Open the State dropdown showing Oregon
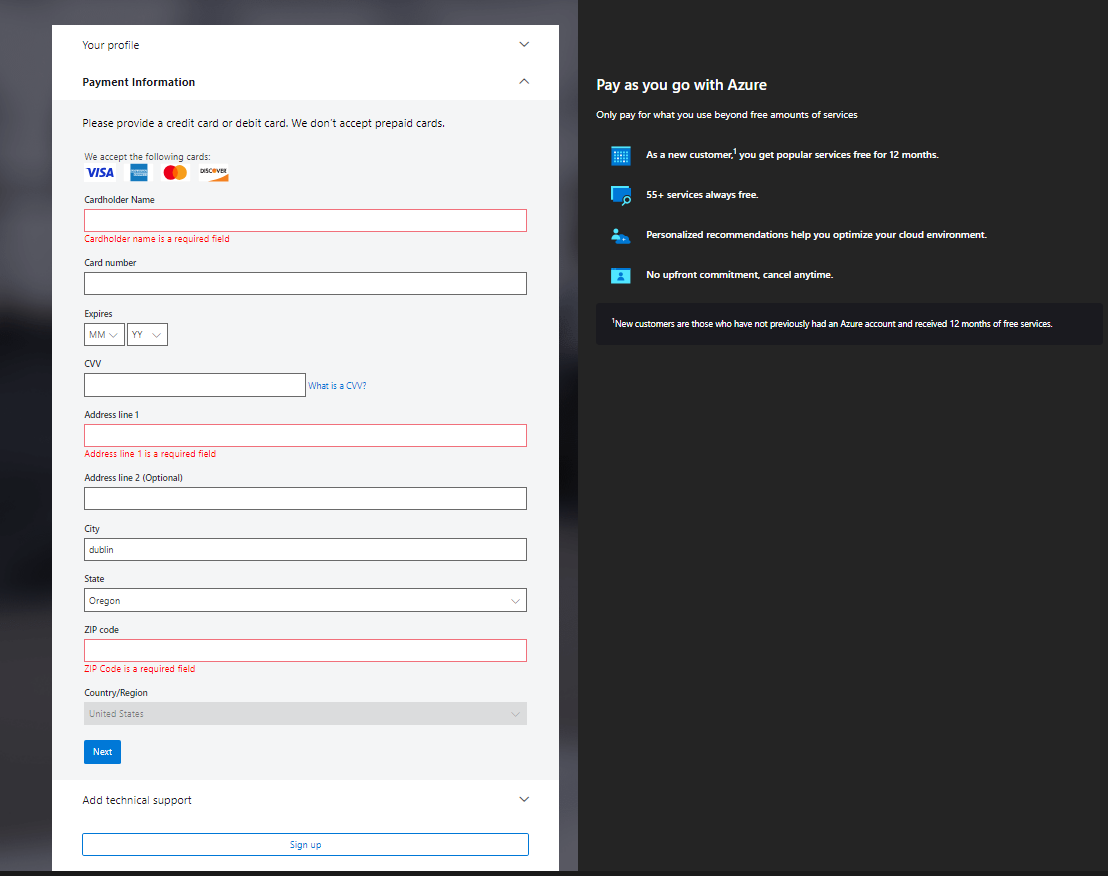 click(305, 600)
